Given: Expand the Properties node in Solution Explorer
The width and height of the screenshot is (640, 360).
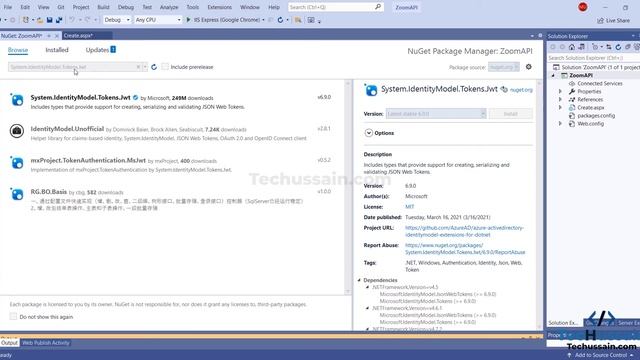Looking at the screenshot, I should click(560, 91).
